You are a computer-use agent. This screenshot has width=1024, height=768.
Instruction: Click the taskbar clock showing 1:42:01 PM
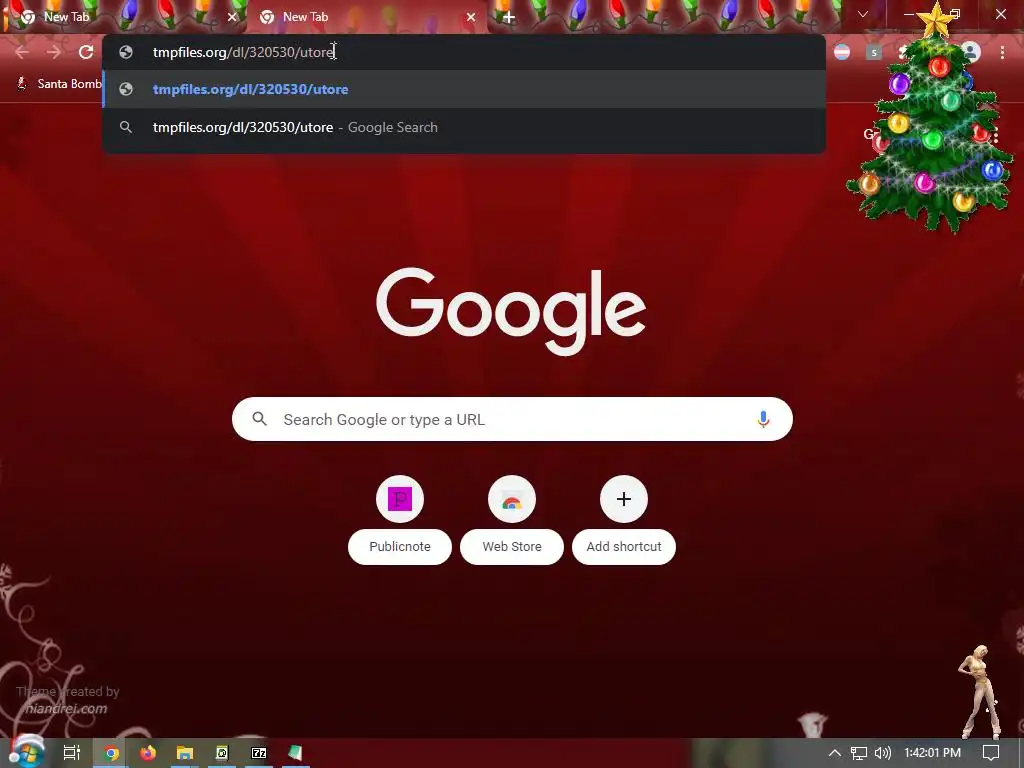(932, 753)
